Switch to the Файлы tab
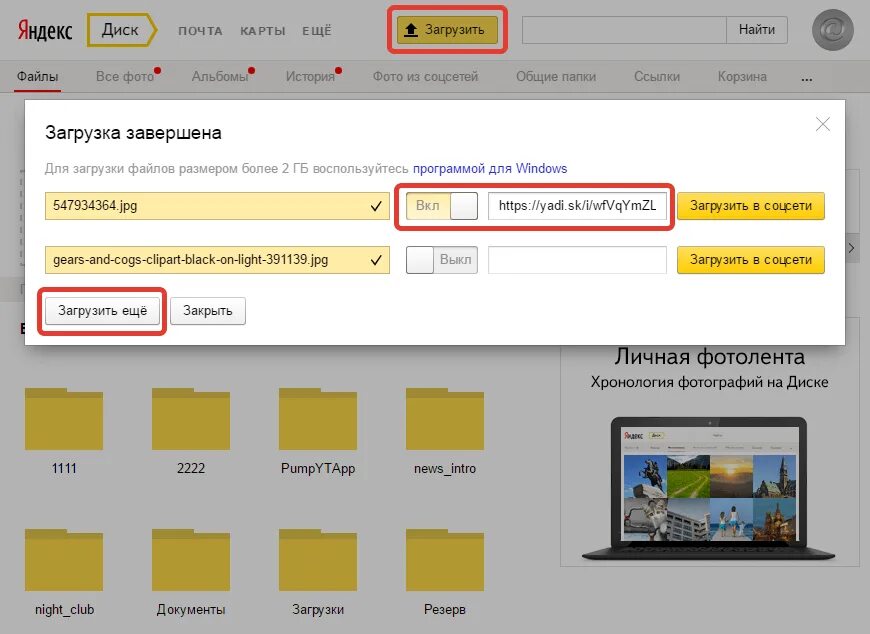870x634 pixels. point(37,77)
